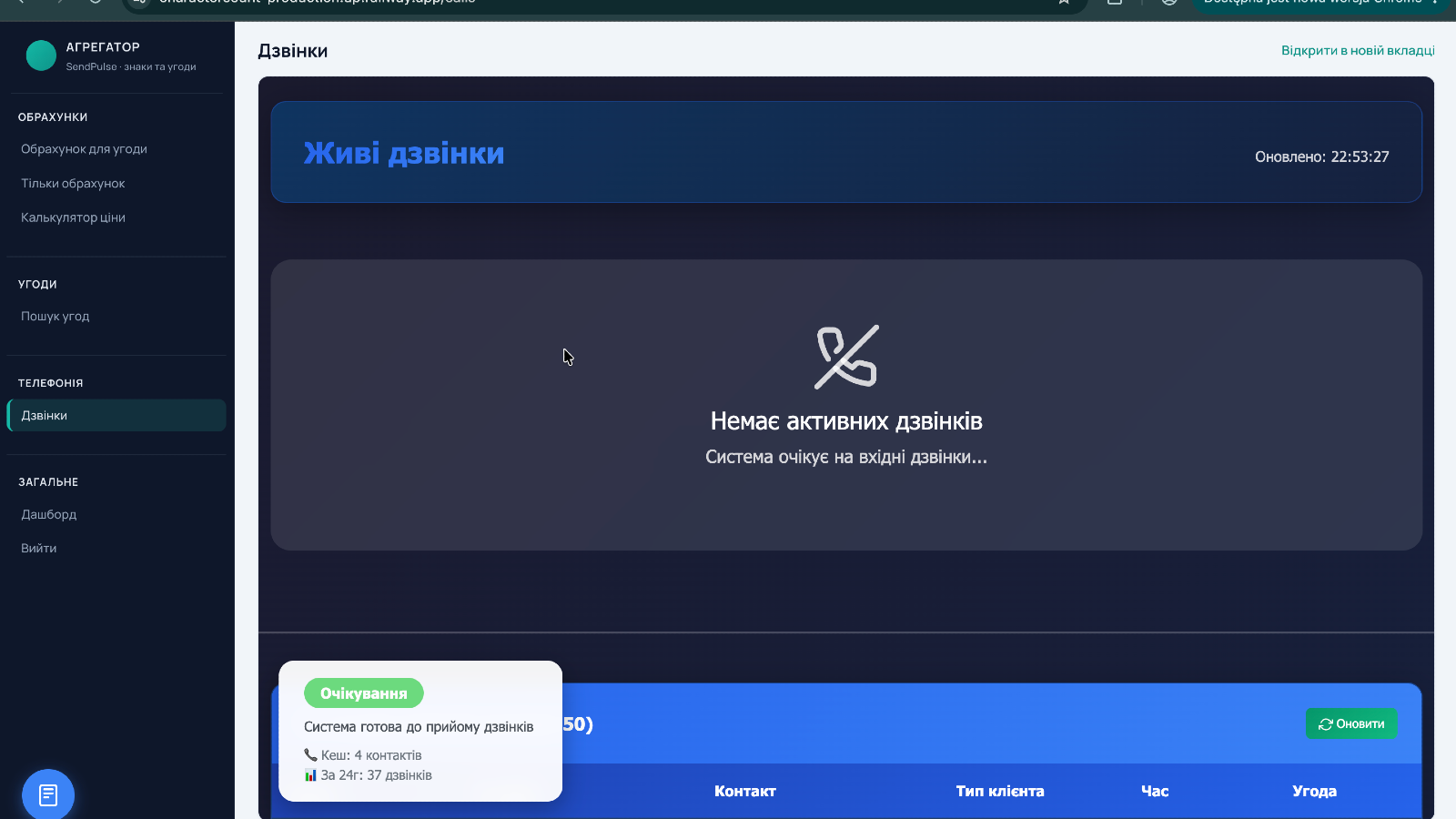This screenshot has height=819, width=1456.
Task: Click the green Агрегатор logo circle
Action: [41, 56]
